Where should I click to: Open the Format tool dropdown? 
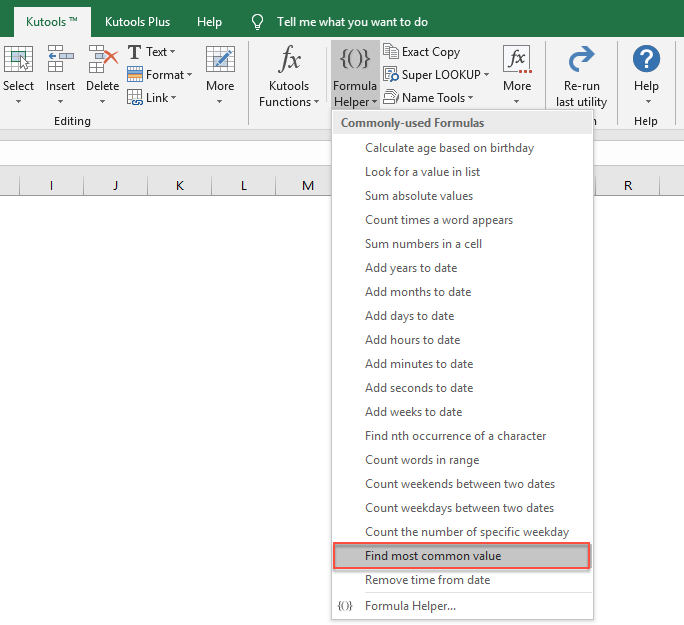tap(158, 74)
